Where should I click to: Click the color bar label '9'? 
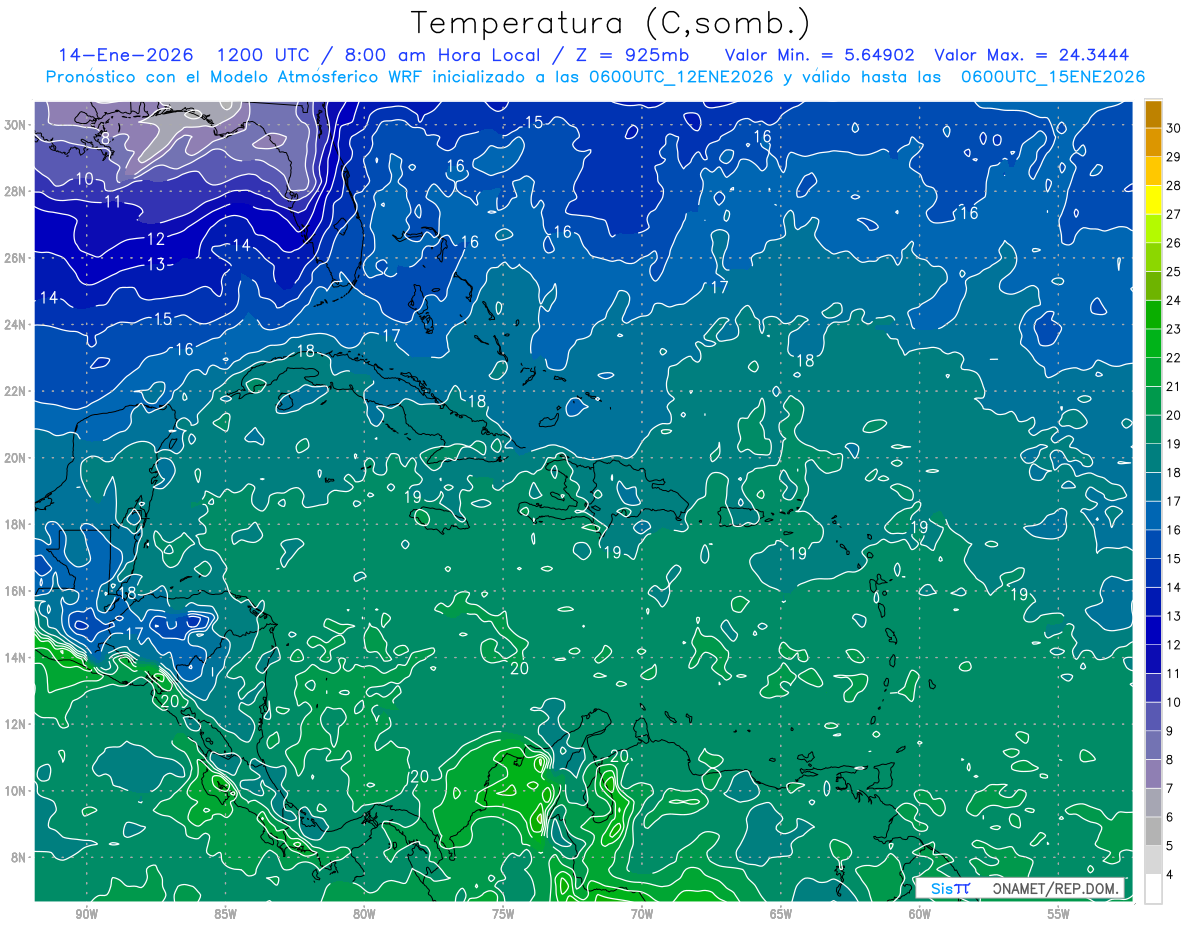1170,731
